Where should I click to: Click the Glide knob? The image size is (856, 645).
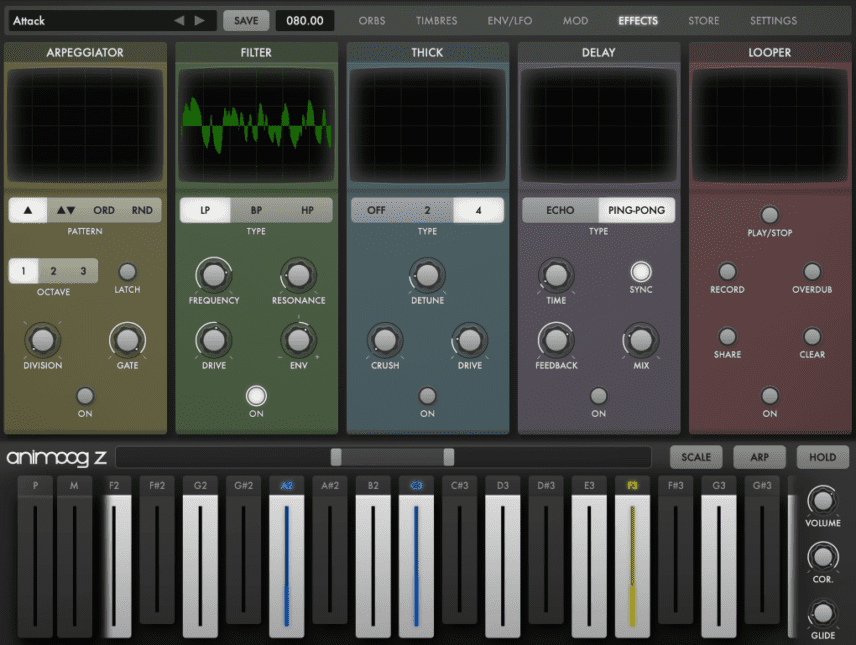823,613
